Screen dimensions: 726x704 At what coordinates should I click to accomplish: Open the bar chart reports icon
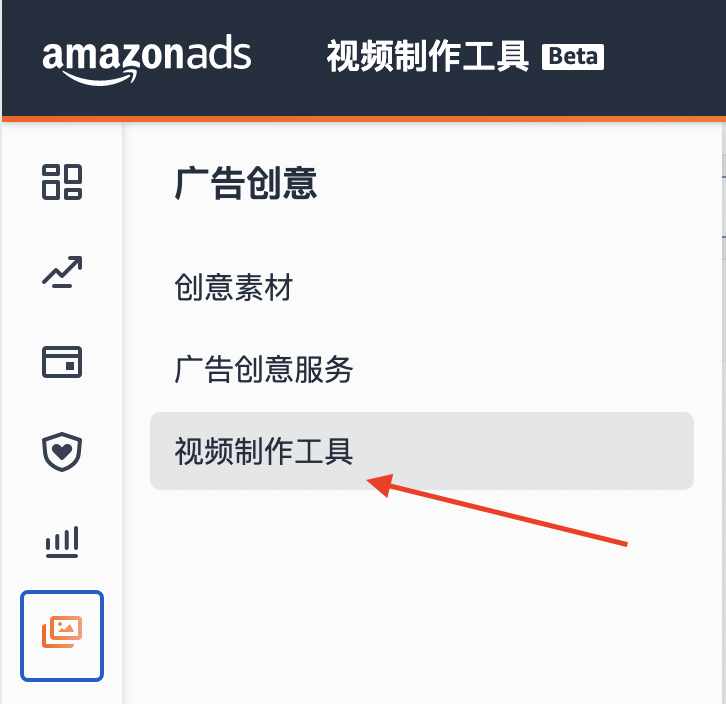(x=62, y=542)
